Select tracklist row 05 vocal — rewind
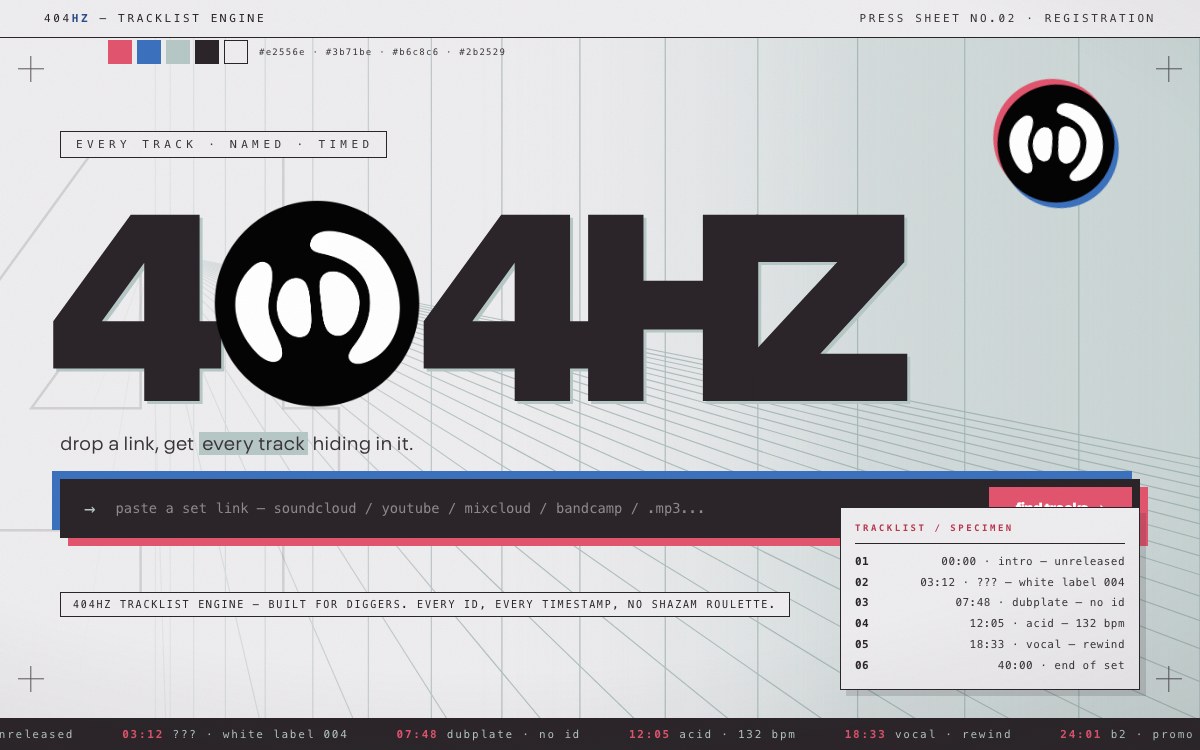This screenshot has width=1200, height=750. point(990,644)
